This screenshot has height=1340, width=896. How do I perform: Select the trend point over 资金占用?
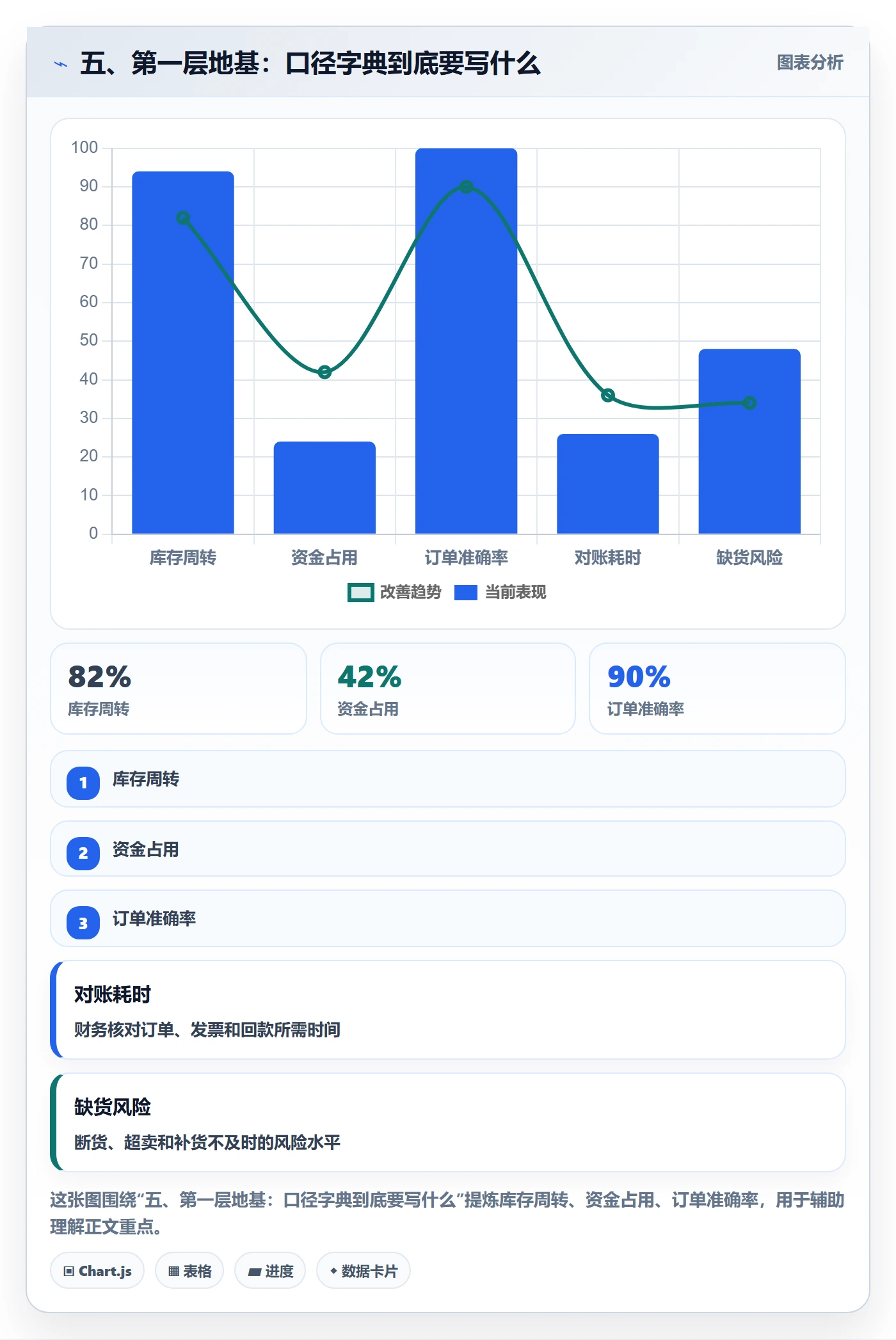pos(324,372)
